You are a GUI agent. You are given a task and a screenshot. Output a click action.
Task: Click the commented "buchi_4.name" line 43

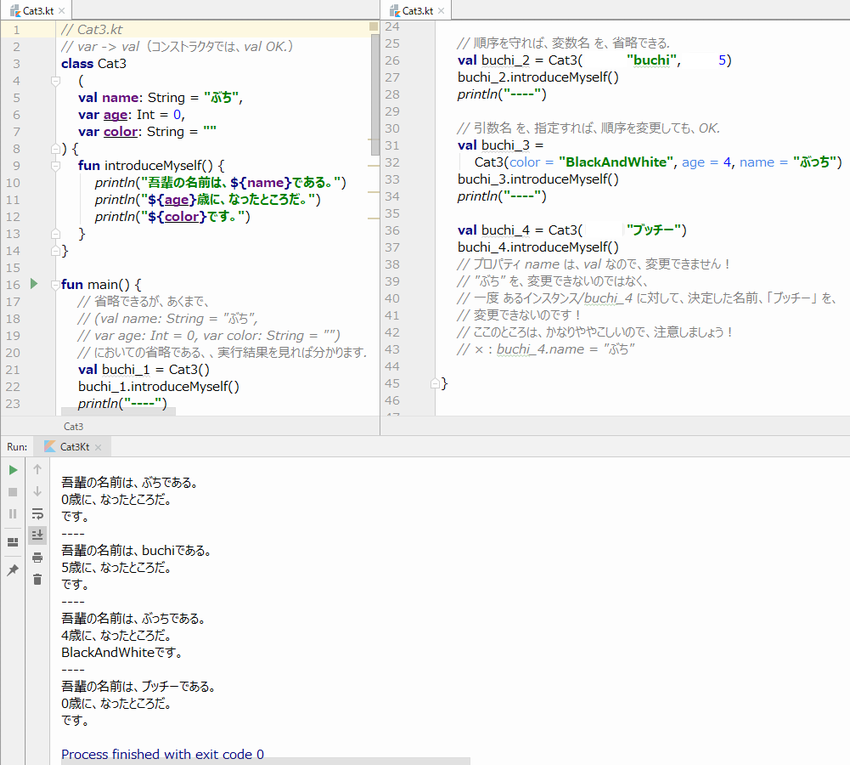(545, 349)
